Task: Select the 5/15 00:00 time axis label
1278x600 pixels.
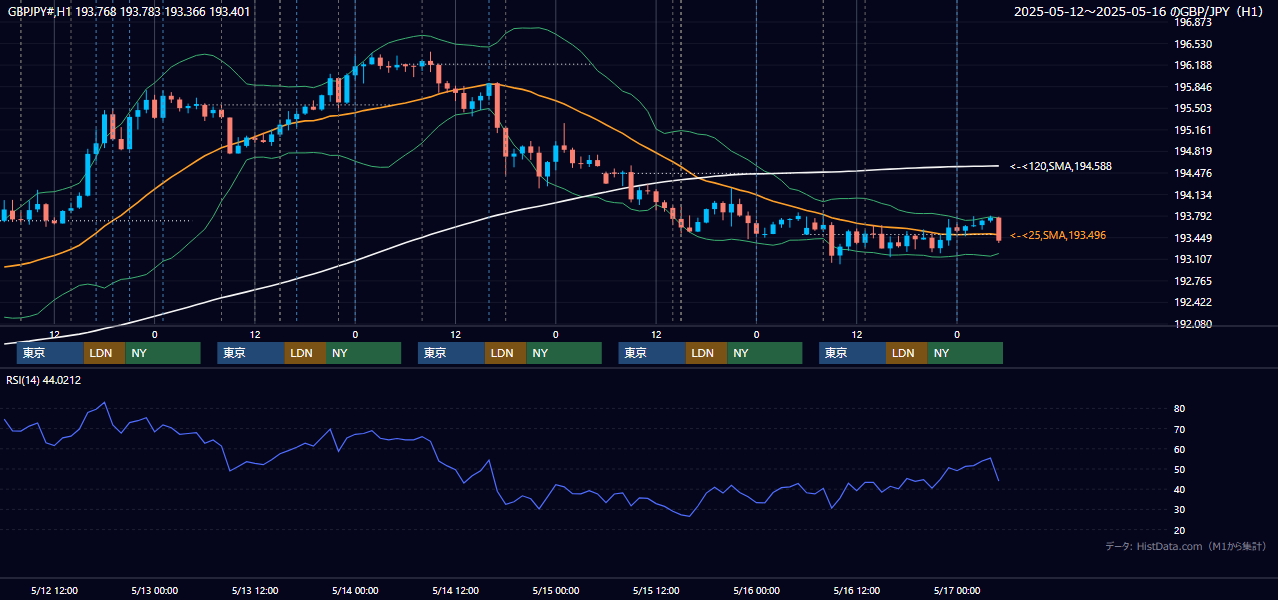Action: pos(556,591)
